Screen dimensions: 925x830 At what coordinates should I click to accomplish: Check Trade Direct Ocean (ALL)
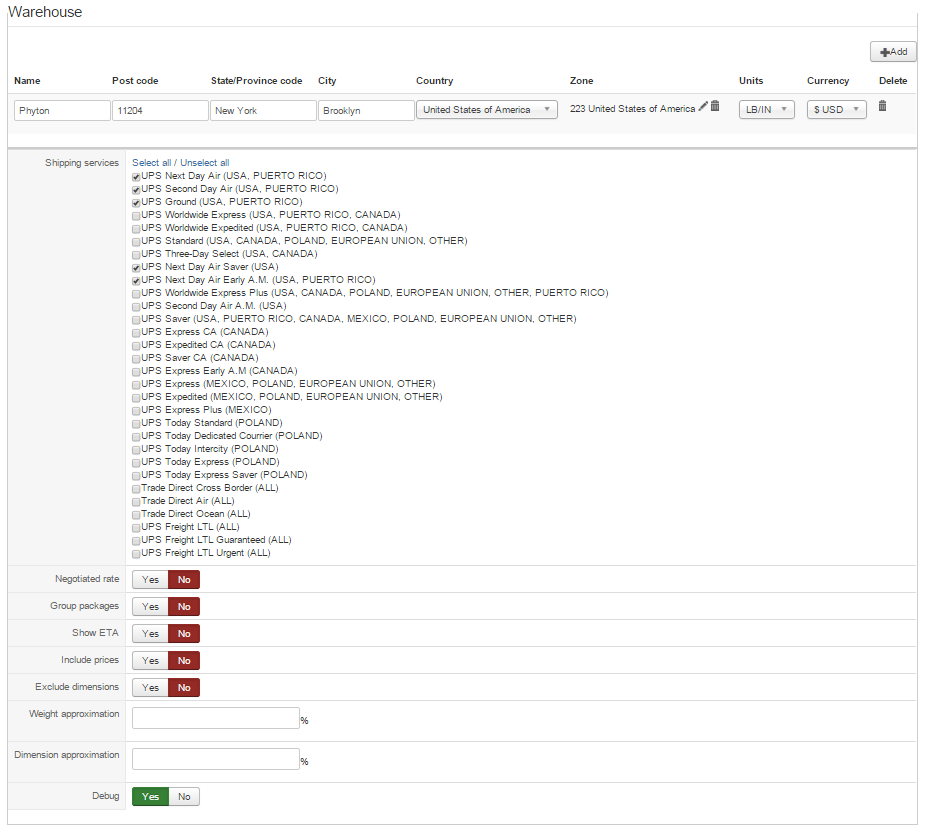136,514
